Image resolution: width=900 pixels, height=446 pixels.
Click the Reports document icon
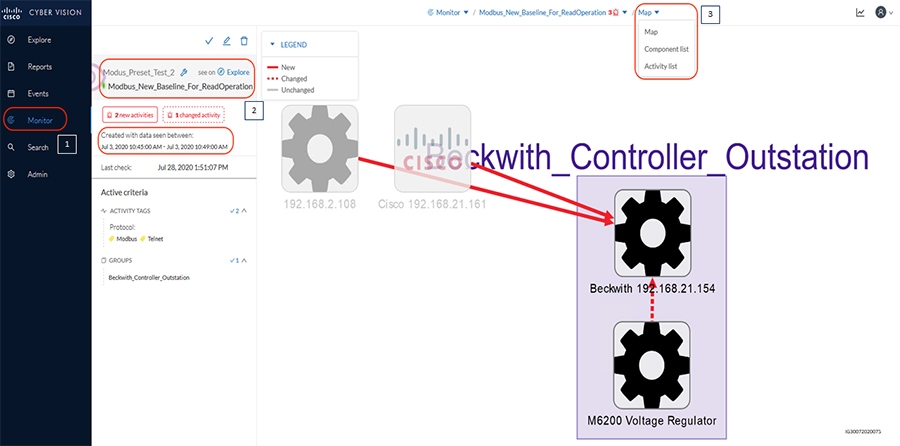click(11, 67)
